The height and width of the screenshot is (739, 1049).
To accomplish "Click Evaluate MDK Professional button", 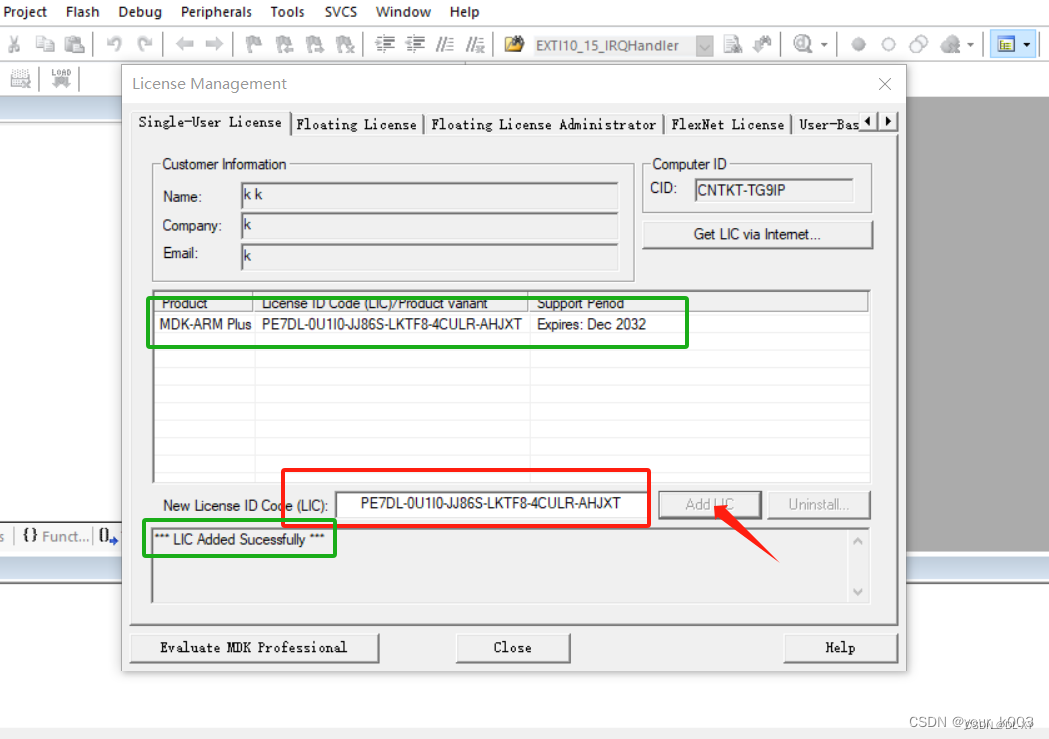I will click(x=254, y=648).
